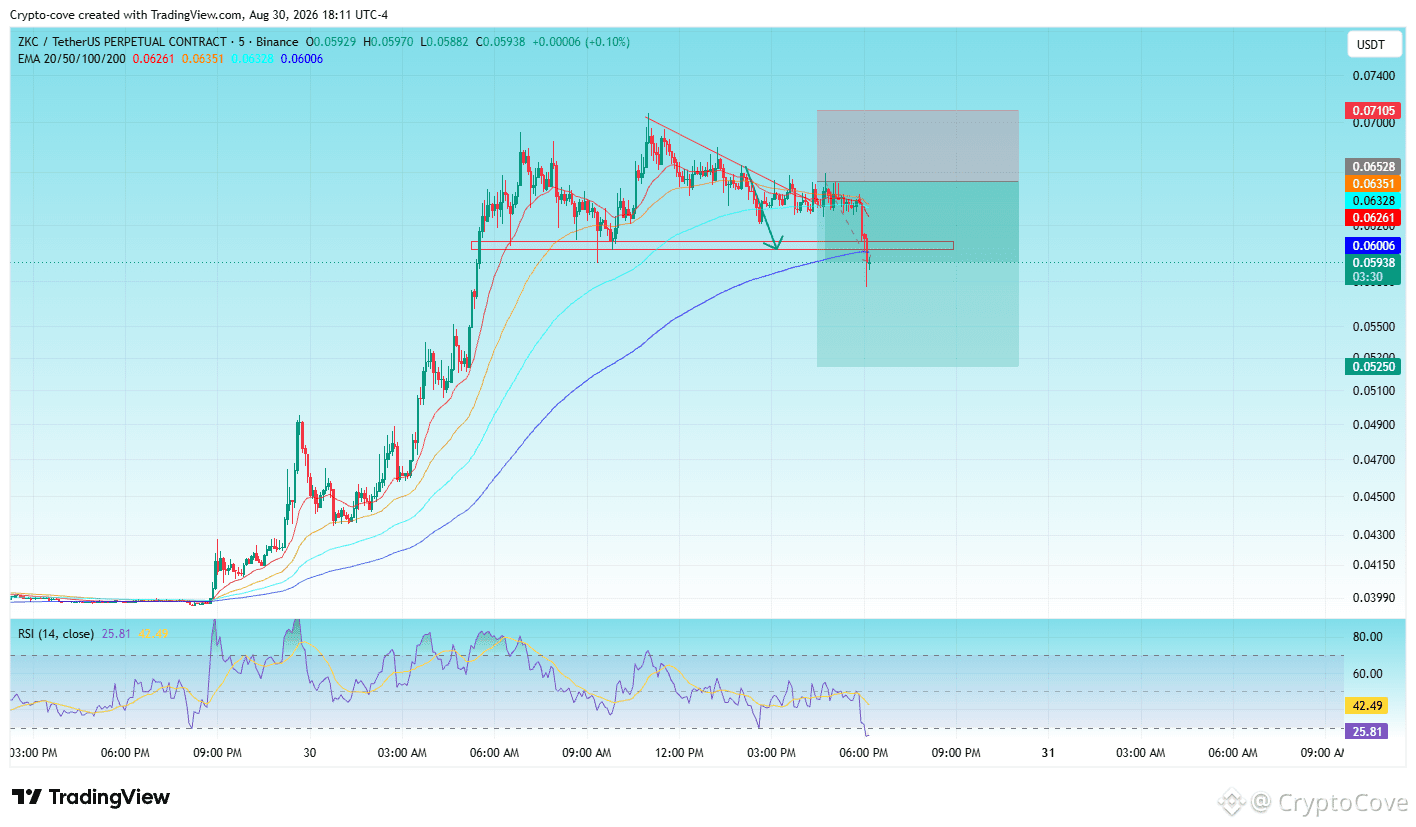Click the TradingView logo icon
Image resolution: width=1416 pixels, height=827 pixels.
(27, 797)
